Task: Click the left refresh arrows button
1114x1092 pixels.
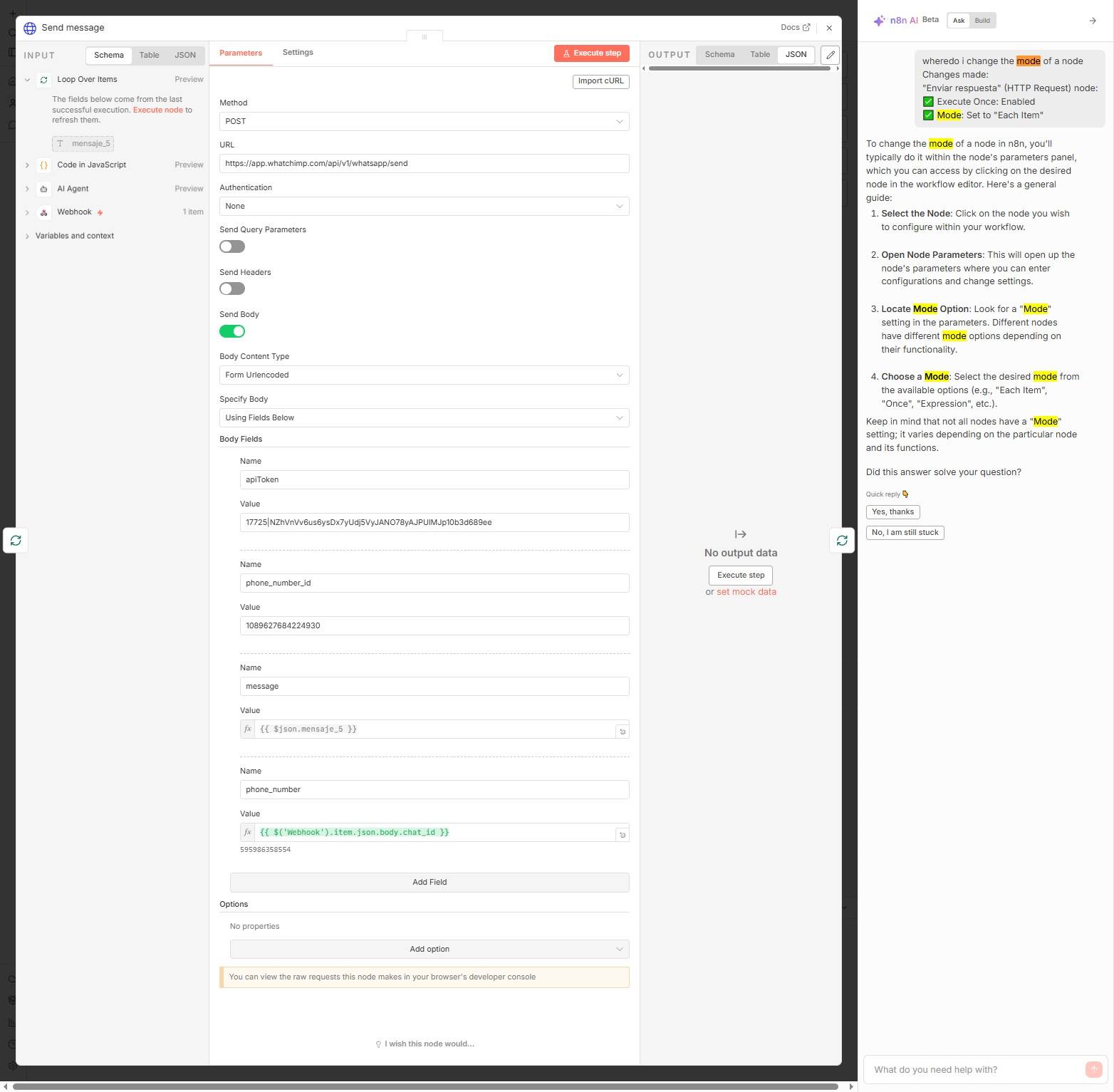Action: click(16, 541)
